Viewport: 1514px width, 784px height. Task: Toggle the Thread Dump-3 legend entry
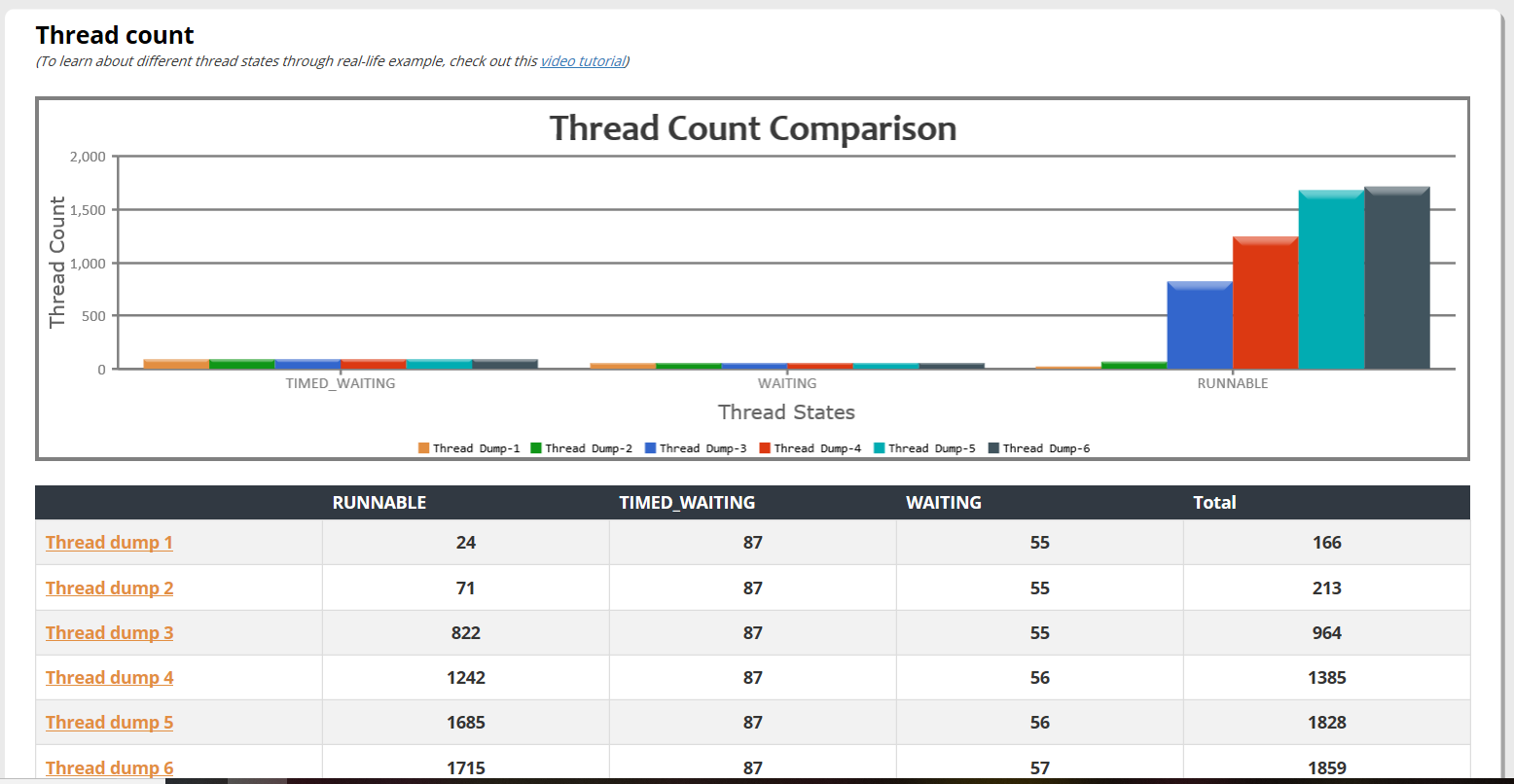click(696, 448)
